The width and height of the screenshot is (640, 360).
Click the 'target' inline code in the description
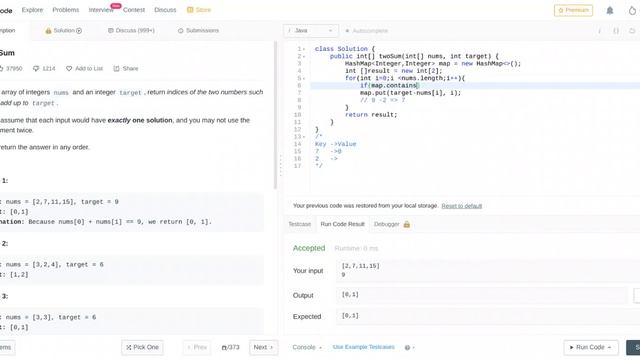130,93
